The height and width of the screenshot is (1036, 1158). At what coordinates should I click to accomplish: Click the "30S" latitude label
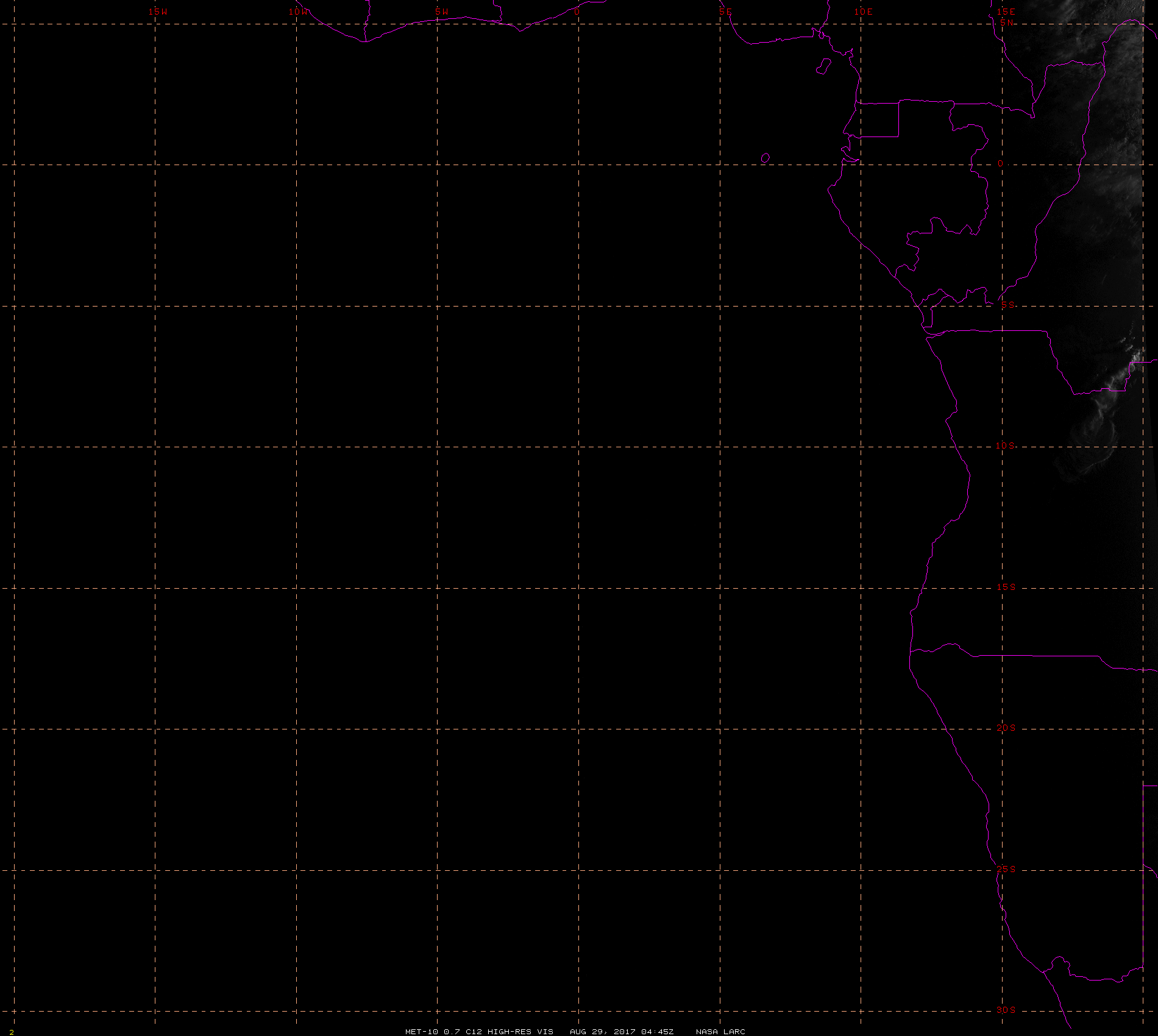pos(1006,1010)
